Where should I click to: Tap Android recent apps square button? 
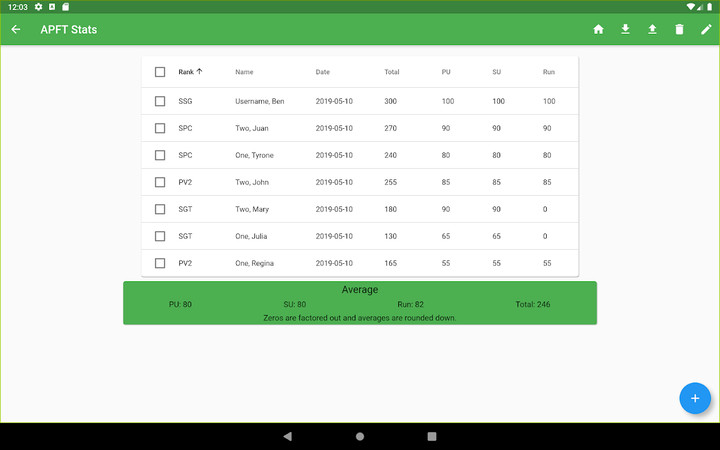(x=432, y=436)
